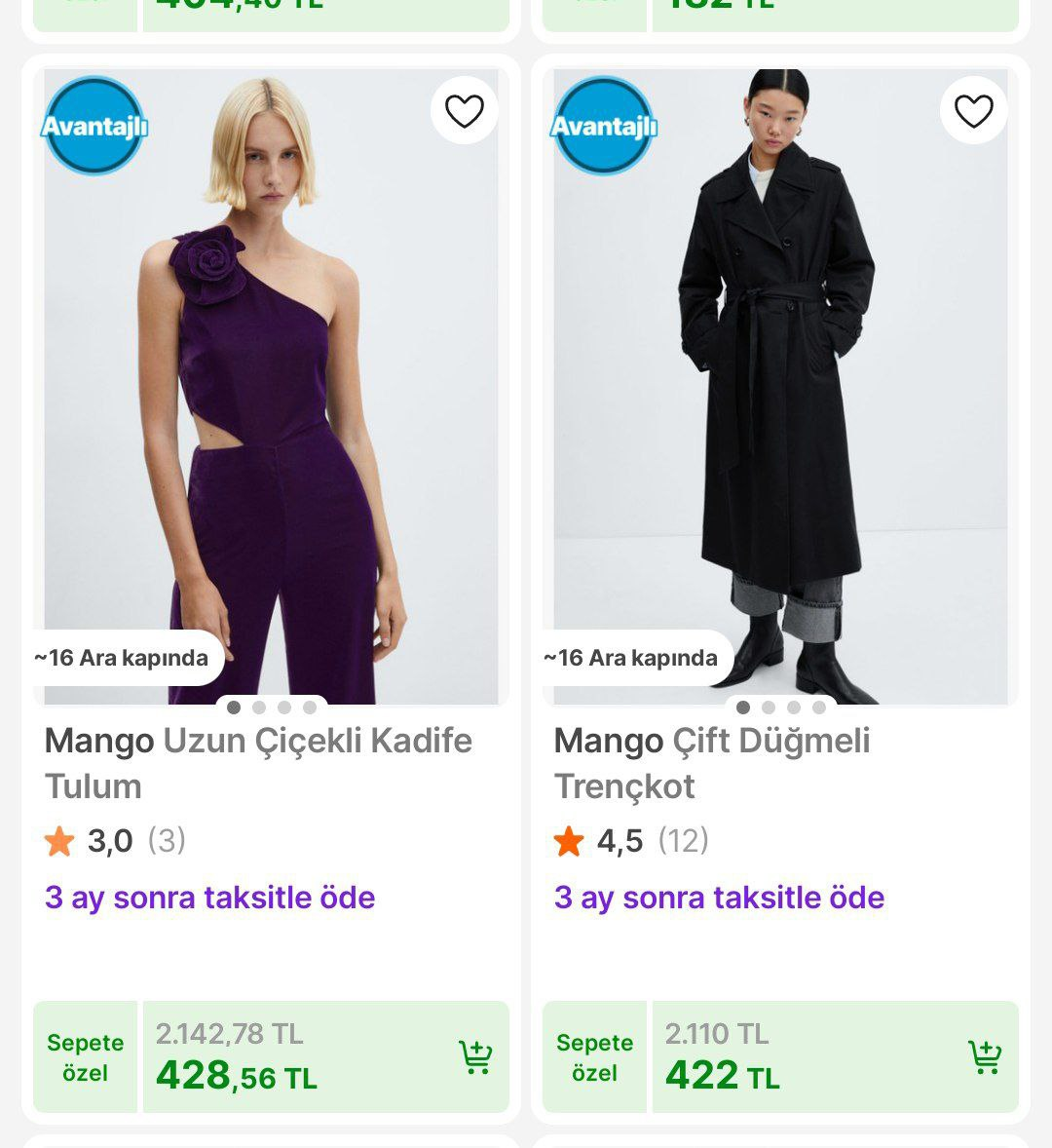Favorite the black trench coat with the heart icon

(973, 110)
